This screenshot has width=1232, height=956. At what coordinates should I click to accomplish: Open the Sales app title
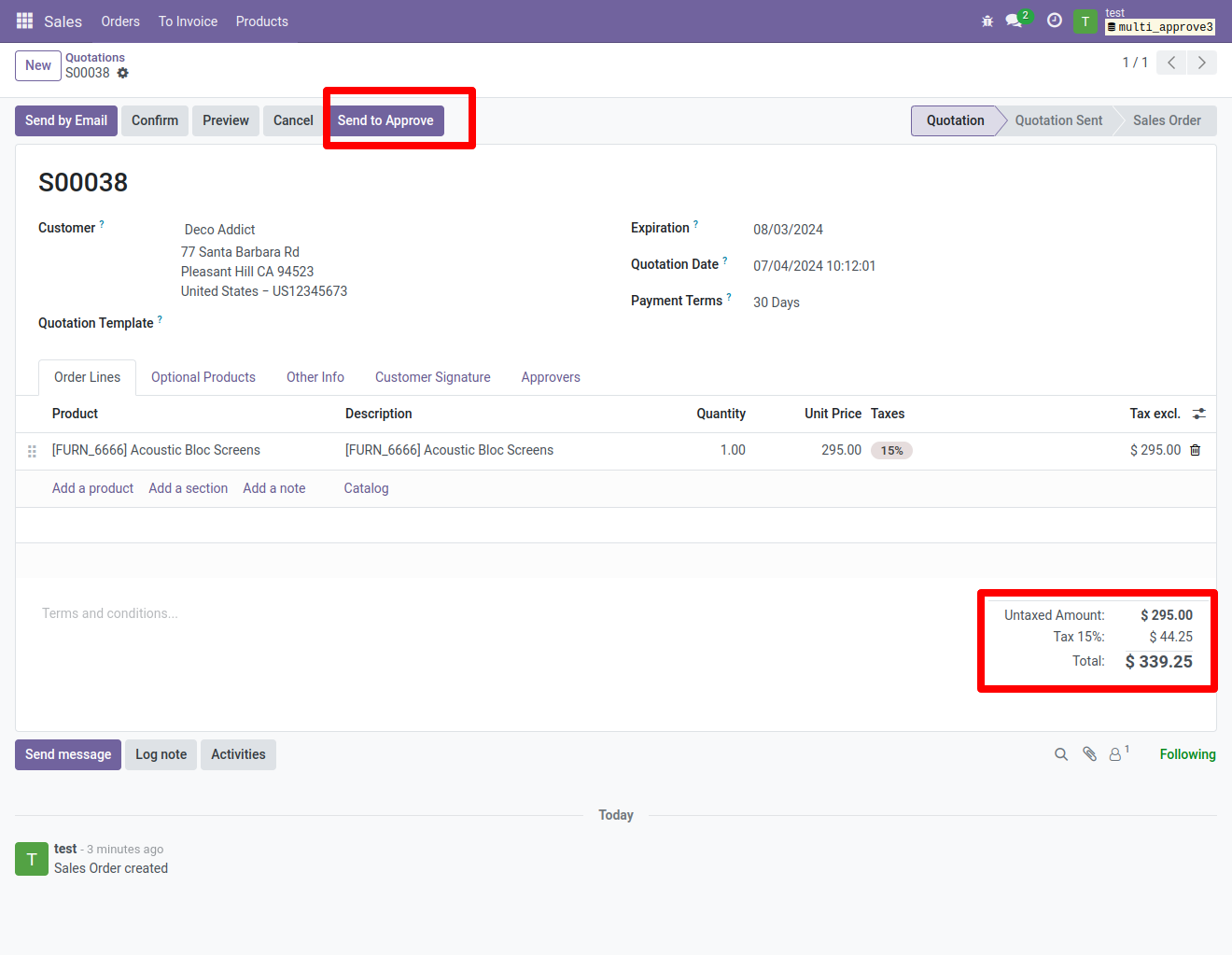click(x=63, y=21)
